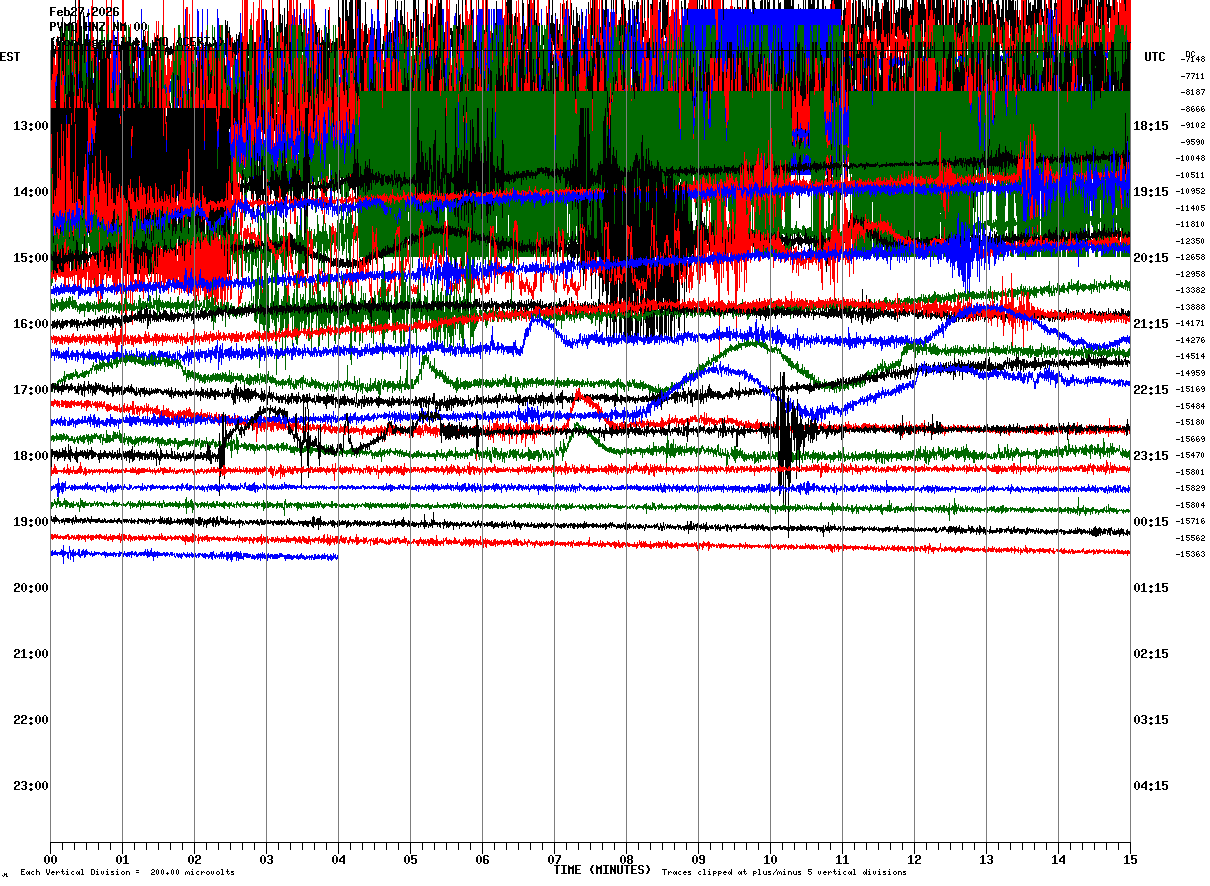The image size is (1210, 886).
Task: Click the 00:15 UTC row label
Action: pyautogui.click(x=1151, y=522)
